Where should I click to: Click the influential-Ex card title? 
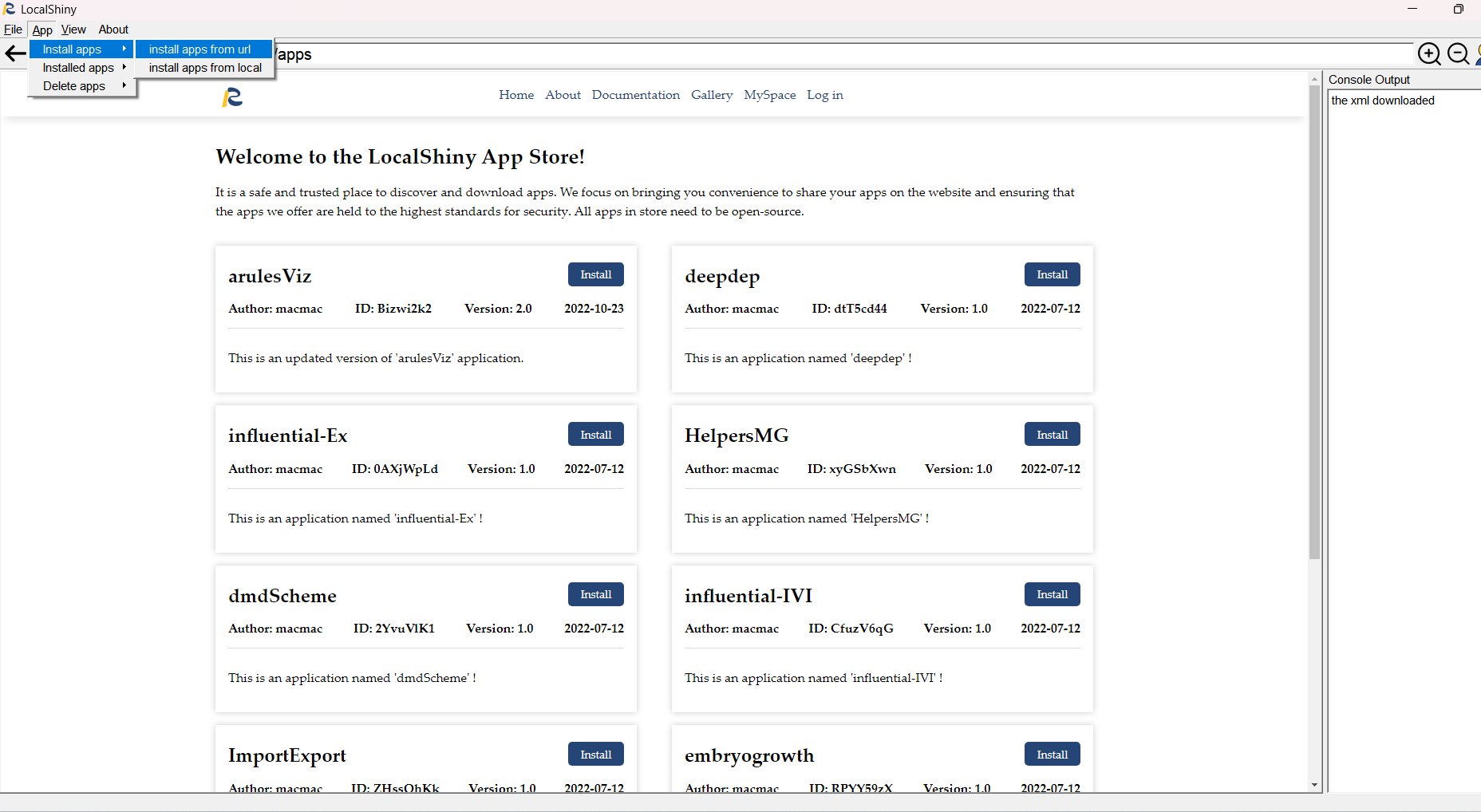(x=288, y=436)
